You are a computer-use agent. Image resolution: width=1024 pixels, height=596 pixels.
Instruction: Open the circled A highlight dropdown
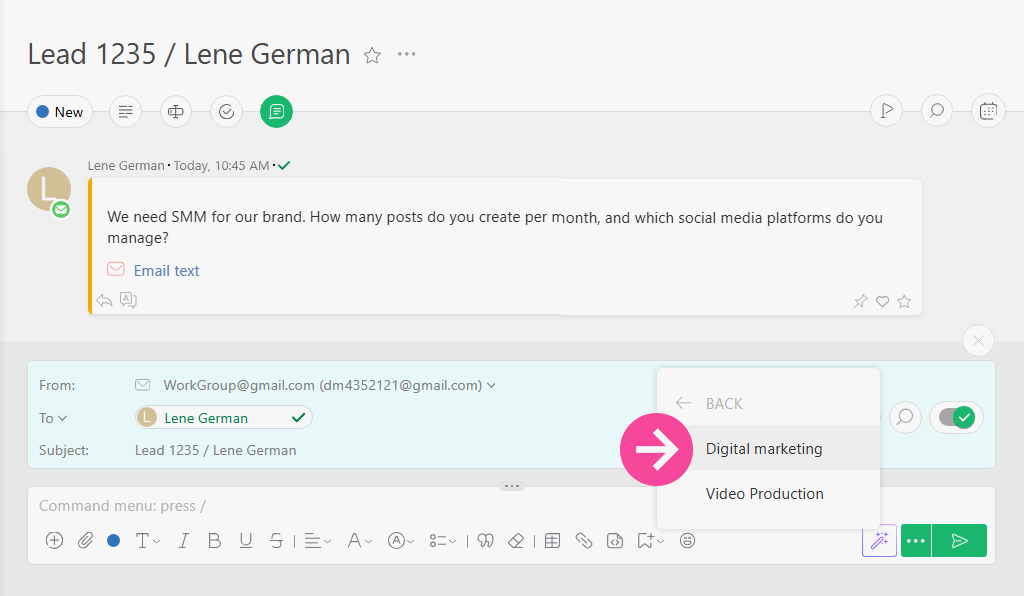coord(401,541)
